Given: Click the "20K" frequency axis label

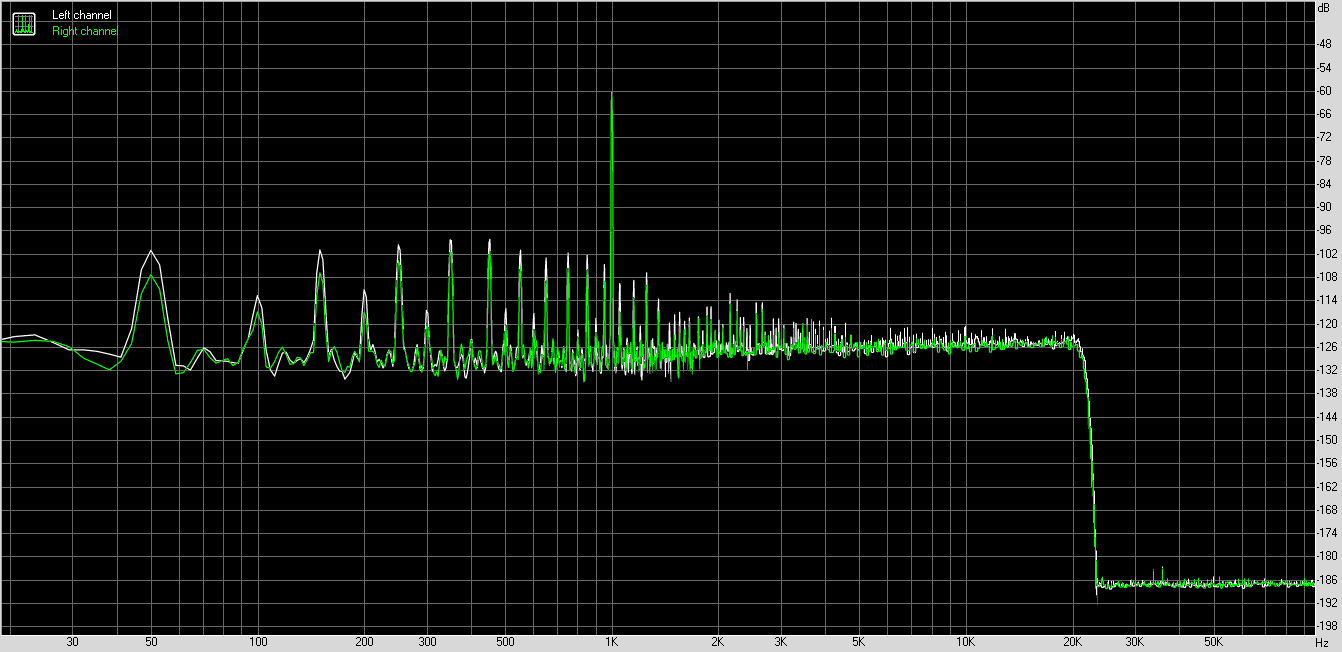Looking at the screenshot, I should pos(1072,641).
